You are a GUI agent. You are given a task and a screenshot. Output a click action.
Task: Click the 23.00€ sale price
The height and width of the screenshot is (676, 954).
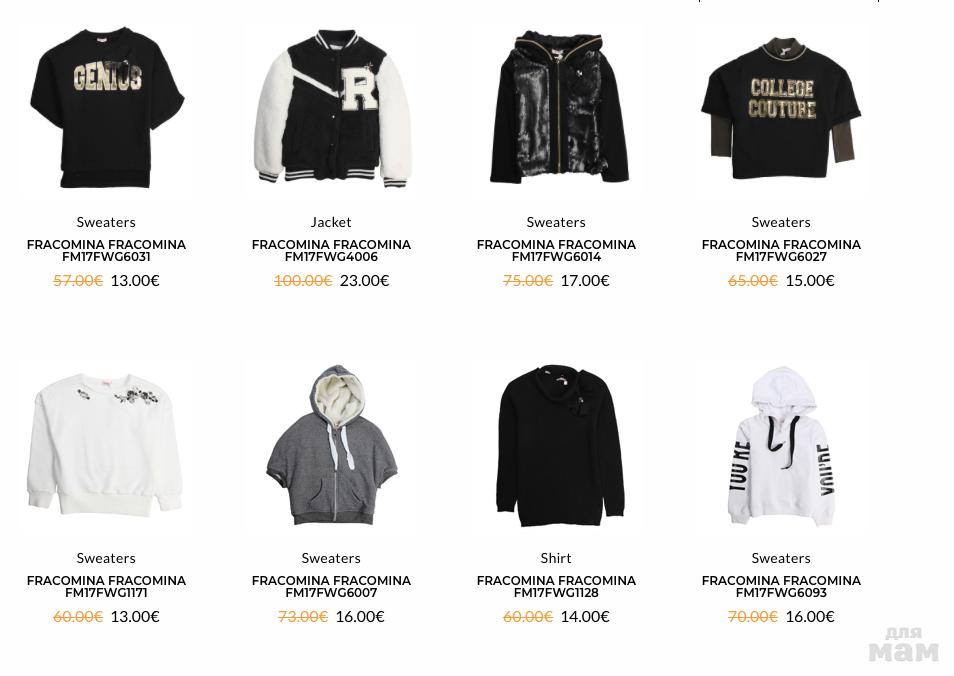364,281
